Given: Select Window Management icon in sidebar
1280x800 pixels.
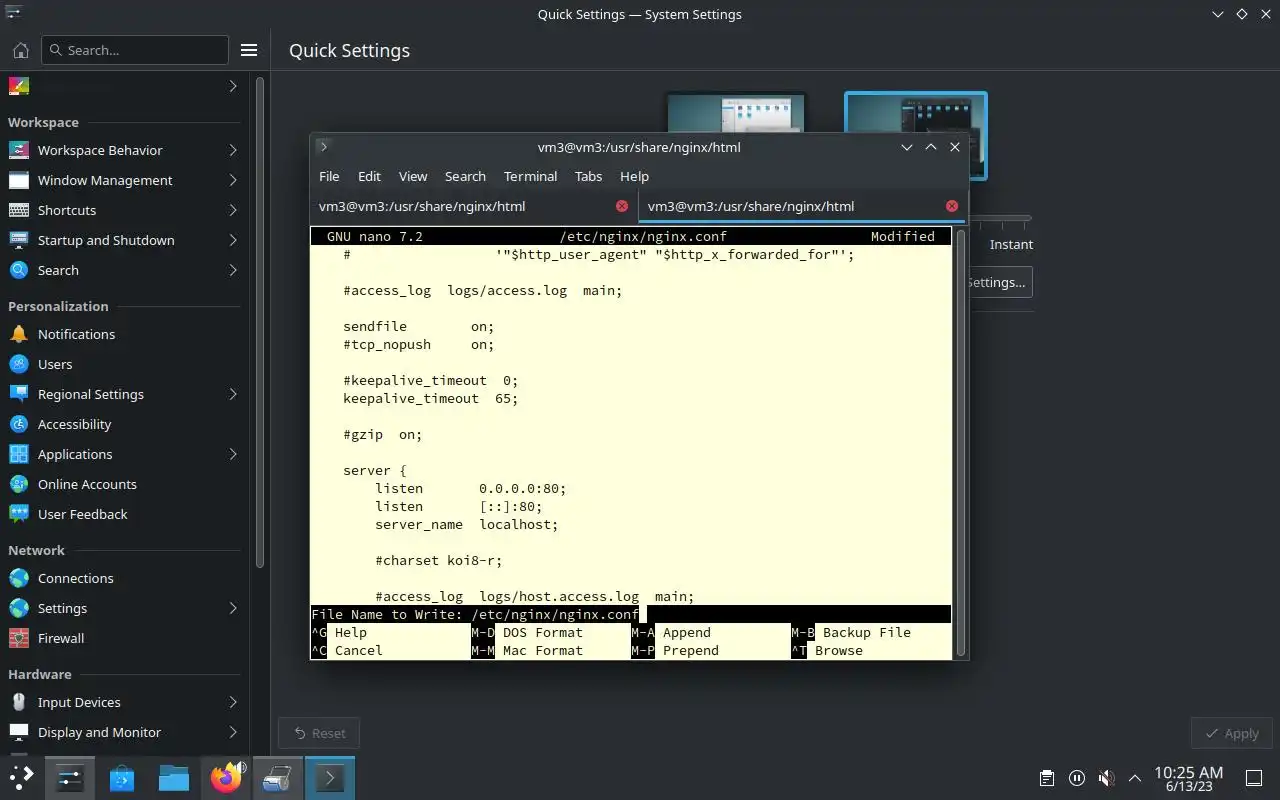Looking at the screenshot, I should (x=19, y=180).
